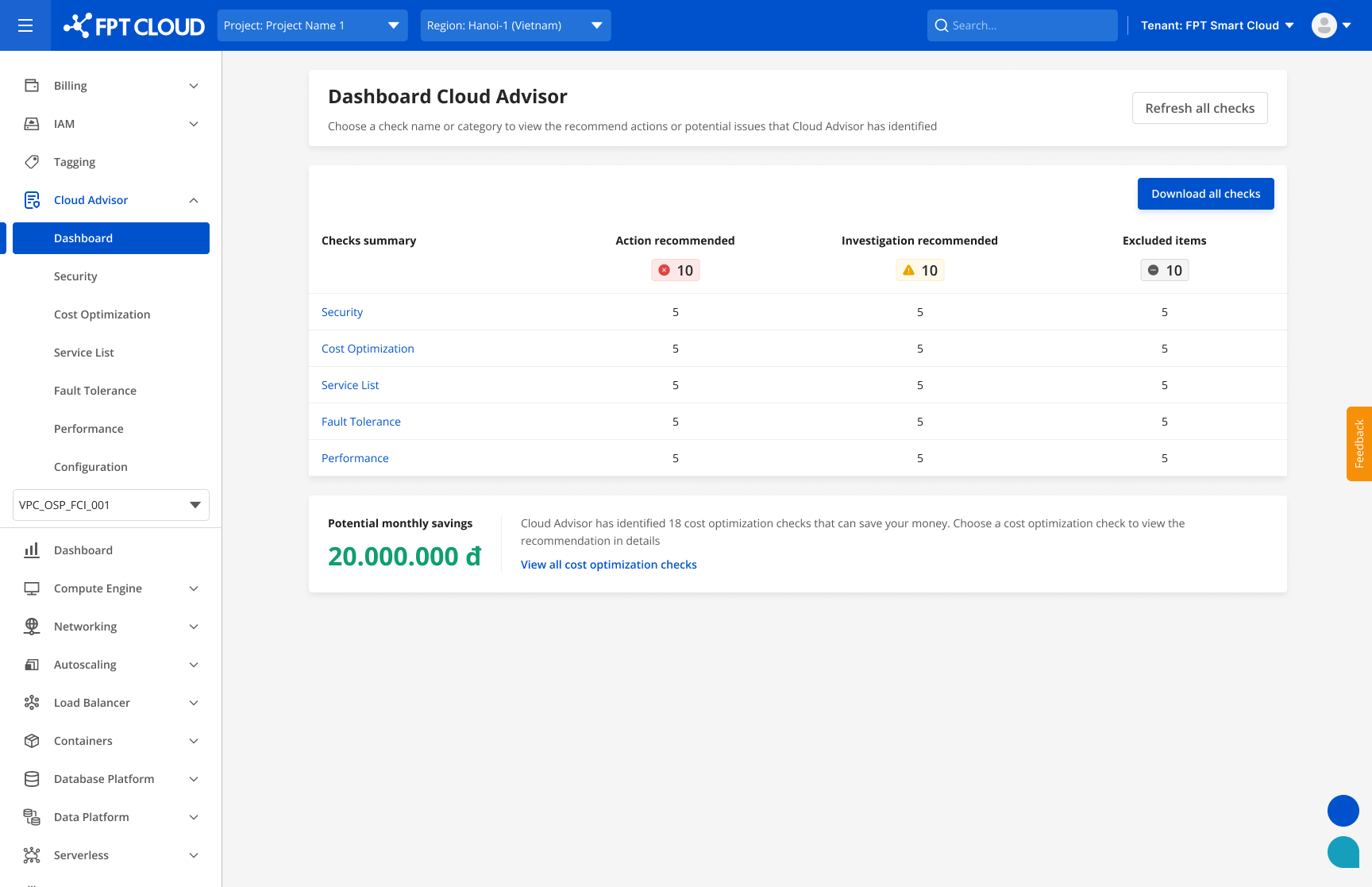Expand the Billing chevron
Screen dimensions: 1372x887
tap(194, 86)
